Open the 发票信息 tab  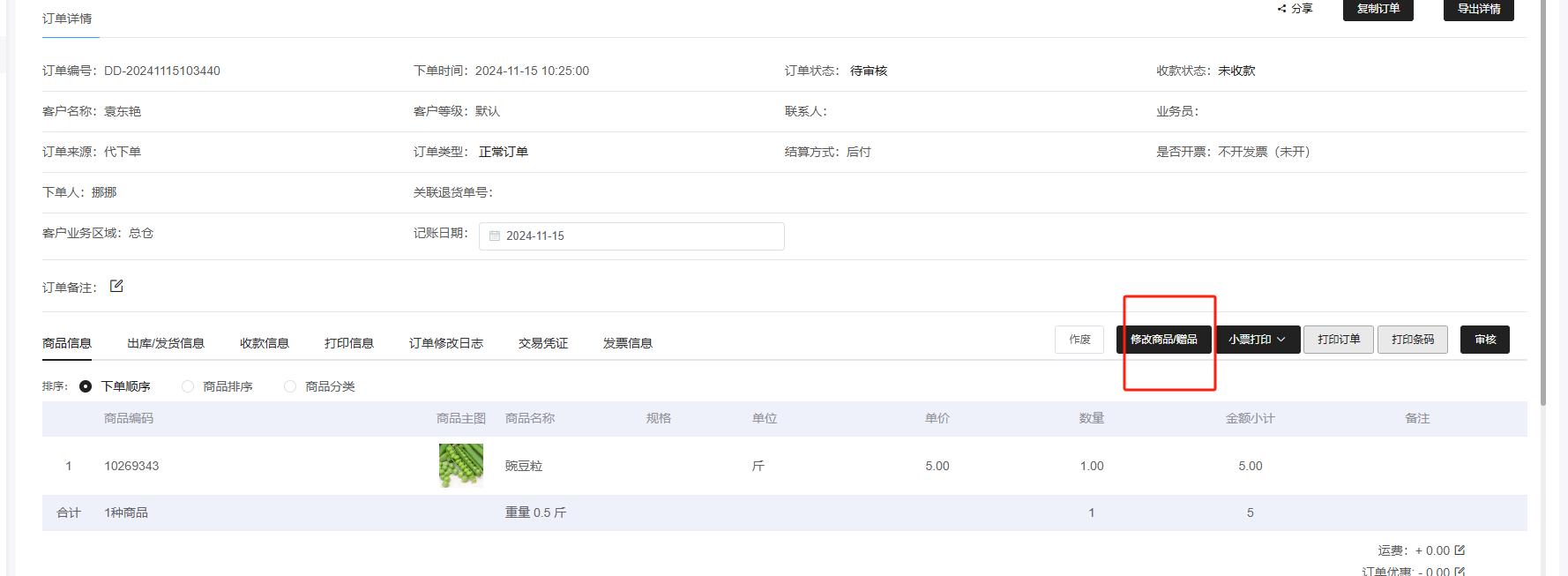tap(628, 343)
